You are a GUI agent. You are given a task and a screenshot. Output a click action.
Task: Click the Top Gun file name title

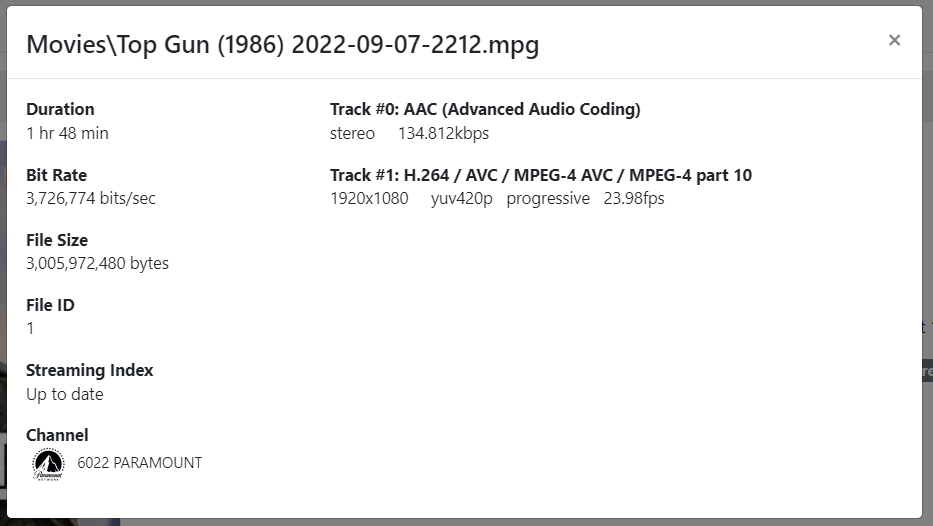click(x=282, y=45)
